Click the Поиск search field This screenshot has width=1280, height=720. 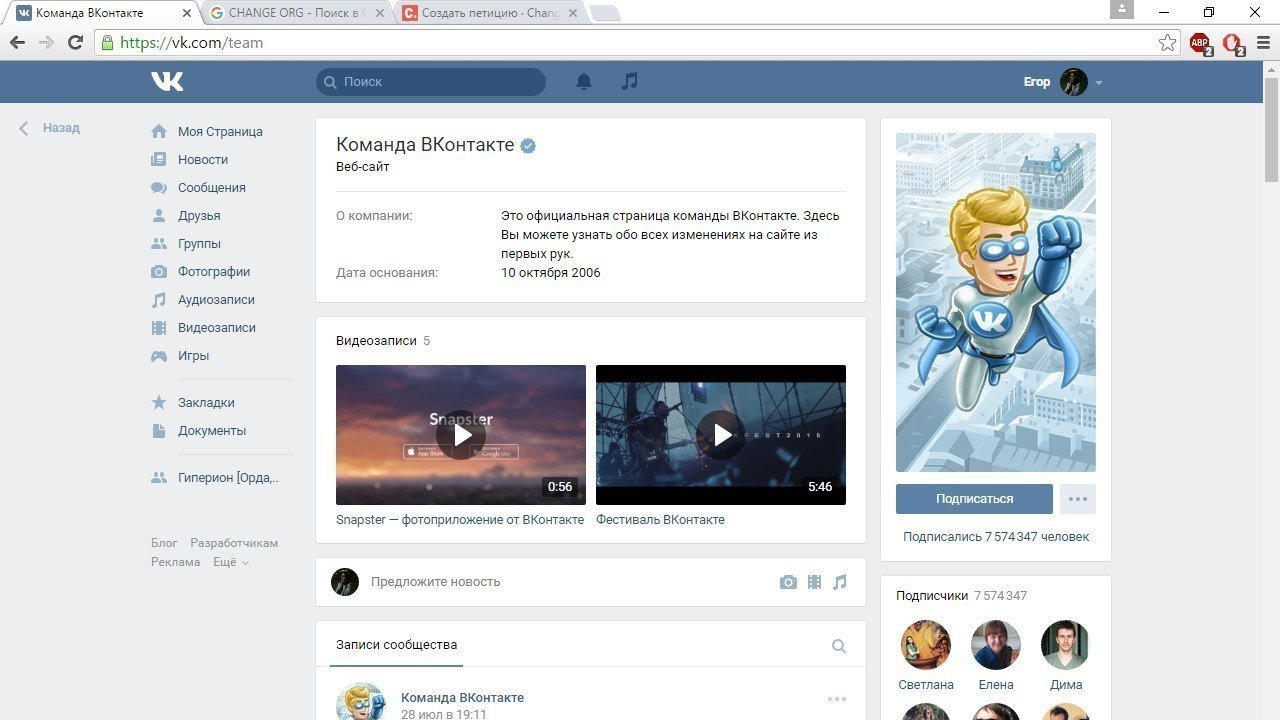pos(431,82)
